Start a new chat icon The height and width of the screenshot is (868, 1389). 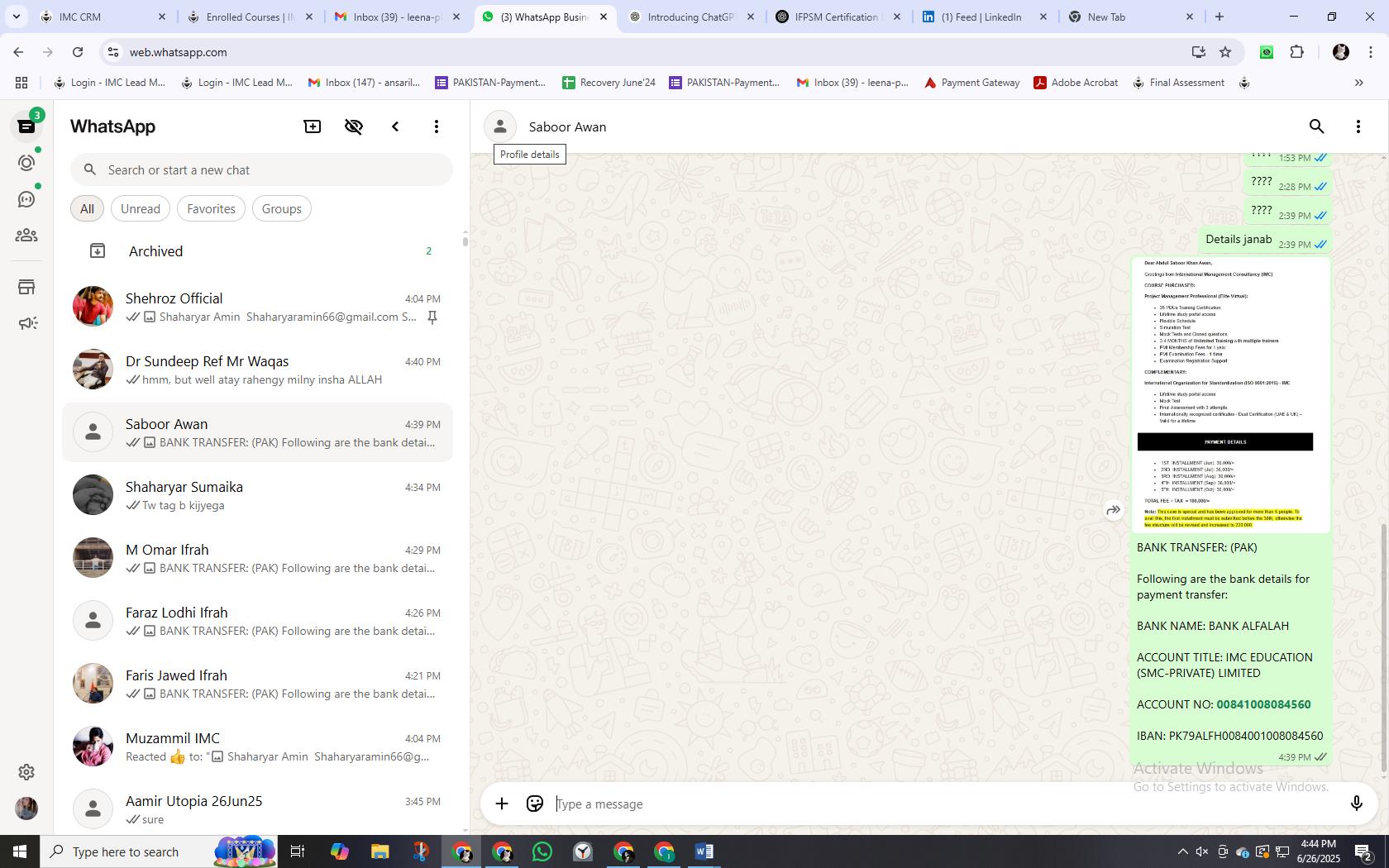[x=313, y=126]
